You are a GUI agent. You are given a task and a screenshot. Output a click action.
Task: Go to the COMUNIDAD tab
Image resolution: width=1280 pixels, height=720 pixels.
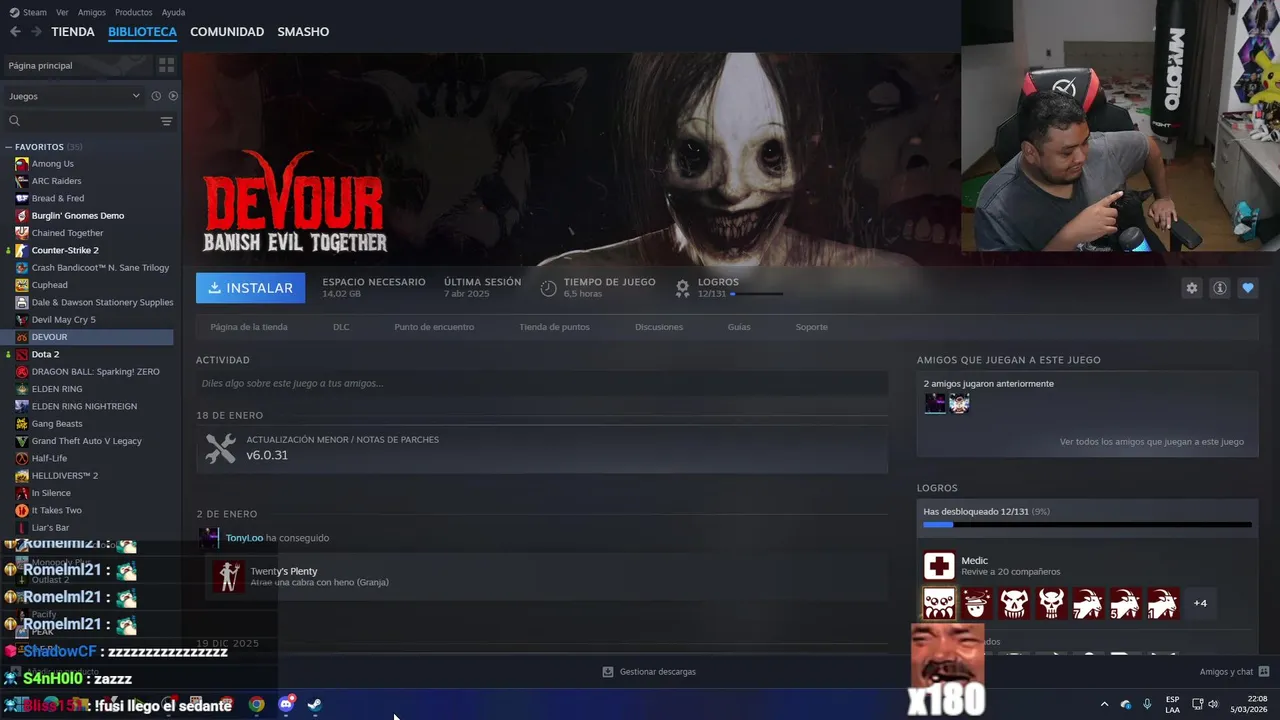(x=227, y=32)
